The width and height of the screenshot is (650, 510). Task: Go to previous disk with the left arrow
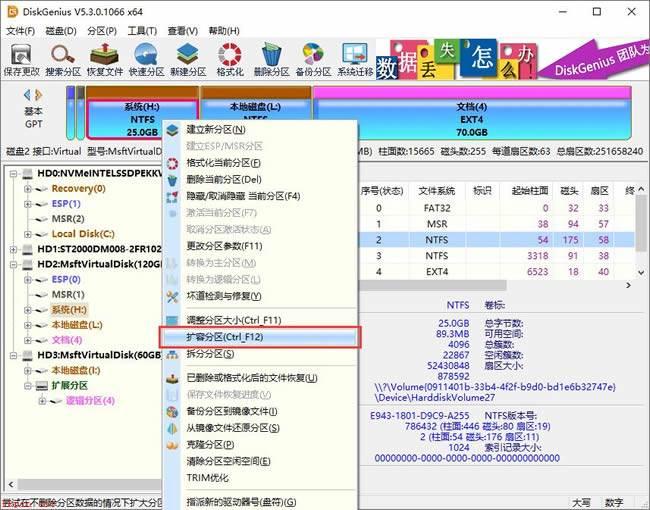coord(27,95)
